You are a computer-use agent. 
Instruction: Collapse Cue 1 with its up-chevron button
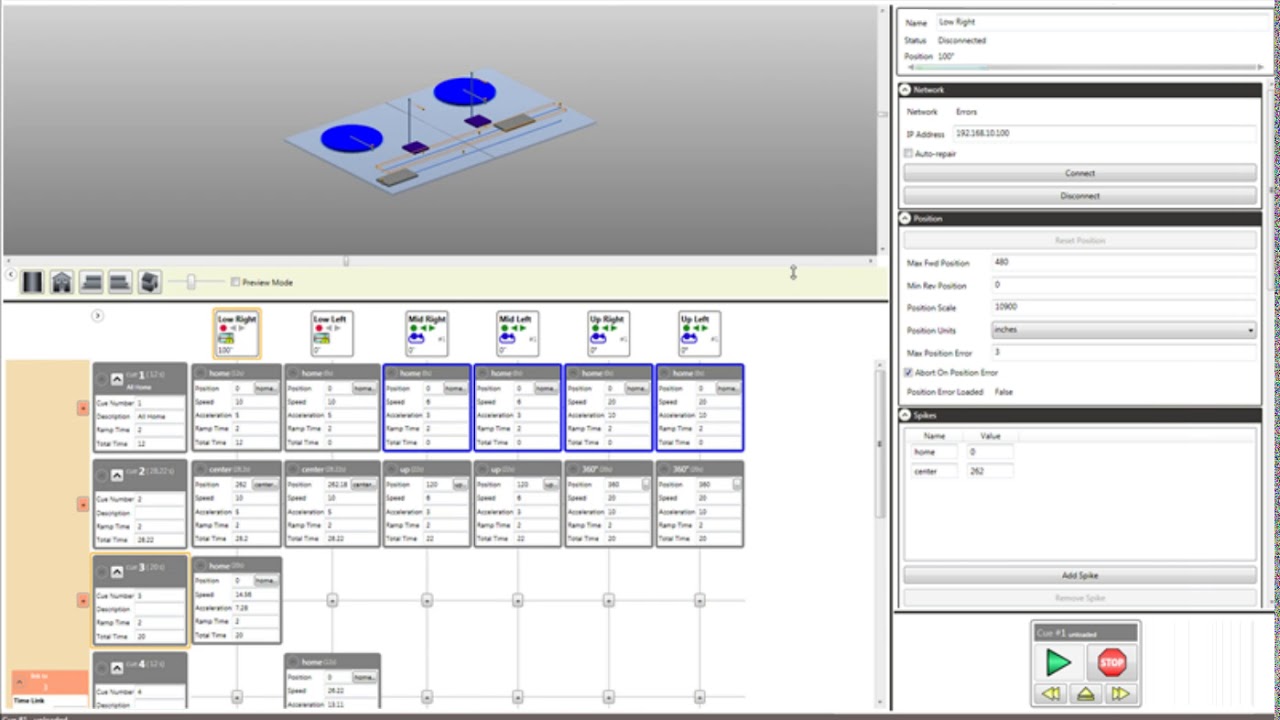click(117, 379)
